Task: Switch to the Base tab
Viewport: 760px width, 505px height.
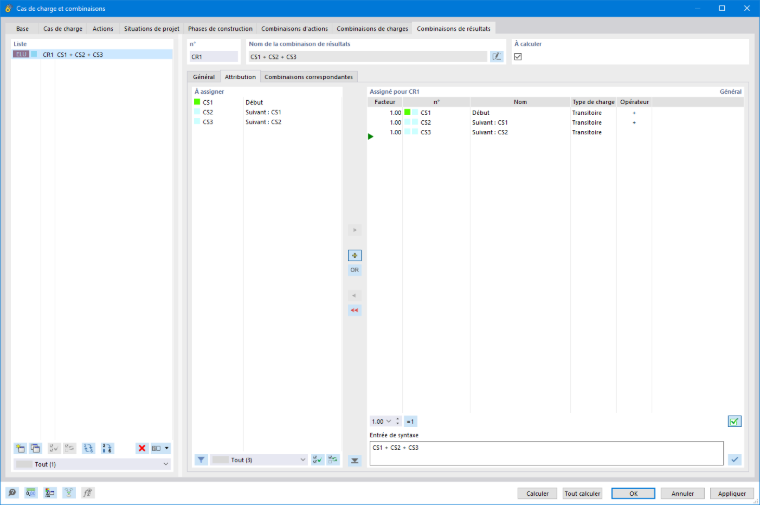Action: coord(22,29)
